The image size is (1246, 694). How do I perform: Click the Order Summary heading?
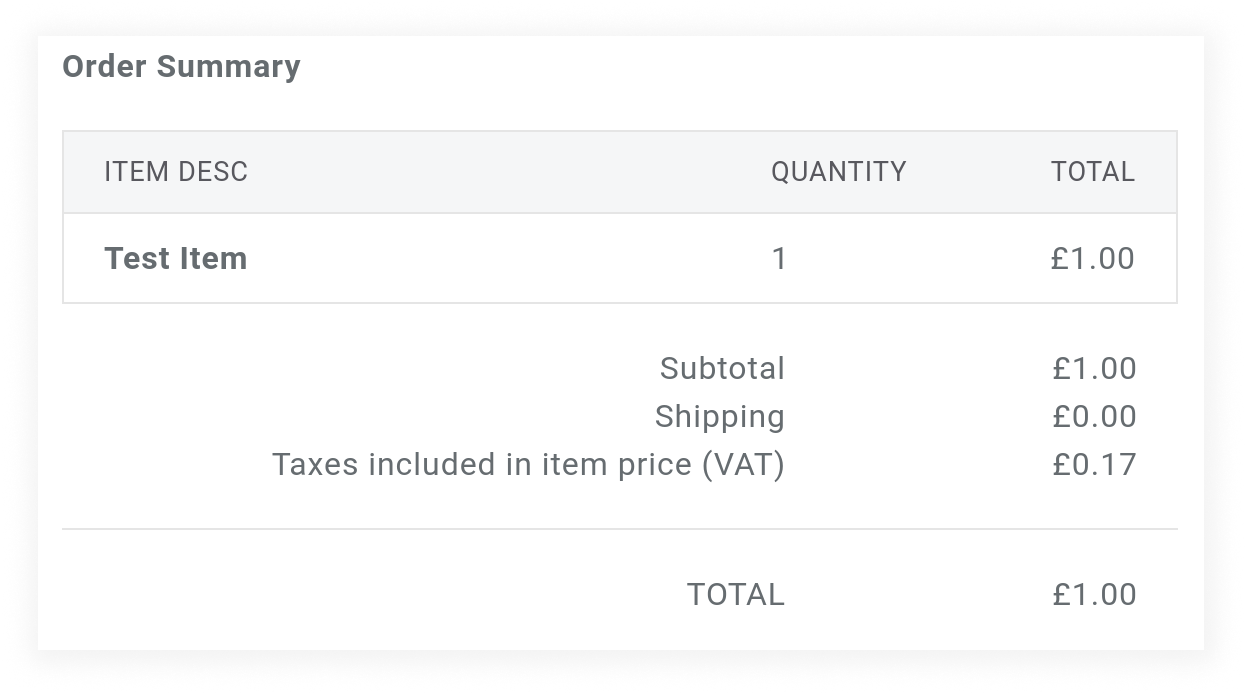[181, 67]
